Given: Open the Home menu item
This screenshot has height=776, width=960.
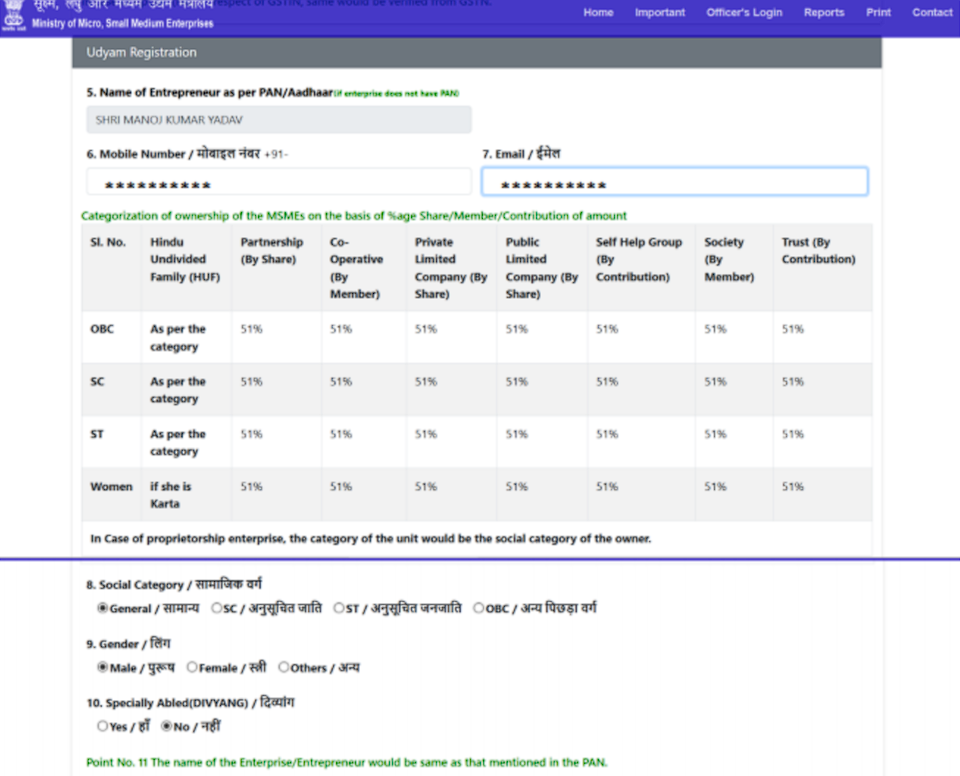Looking at the screenshot, I should (x=598, y=12).
